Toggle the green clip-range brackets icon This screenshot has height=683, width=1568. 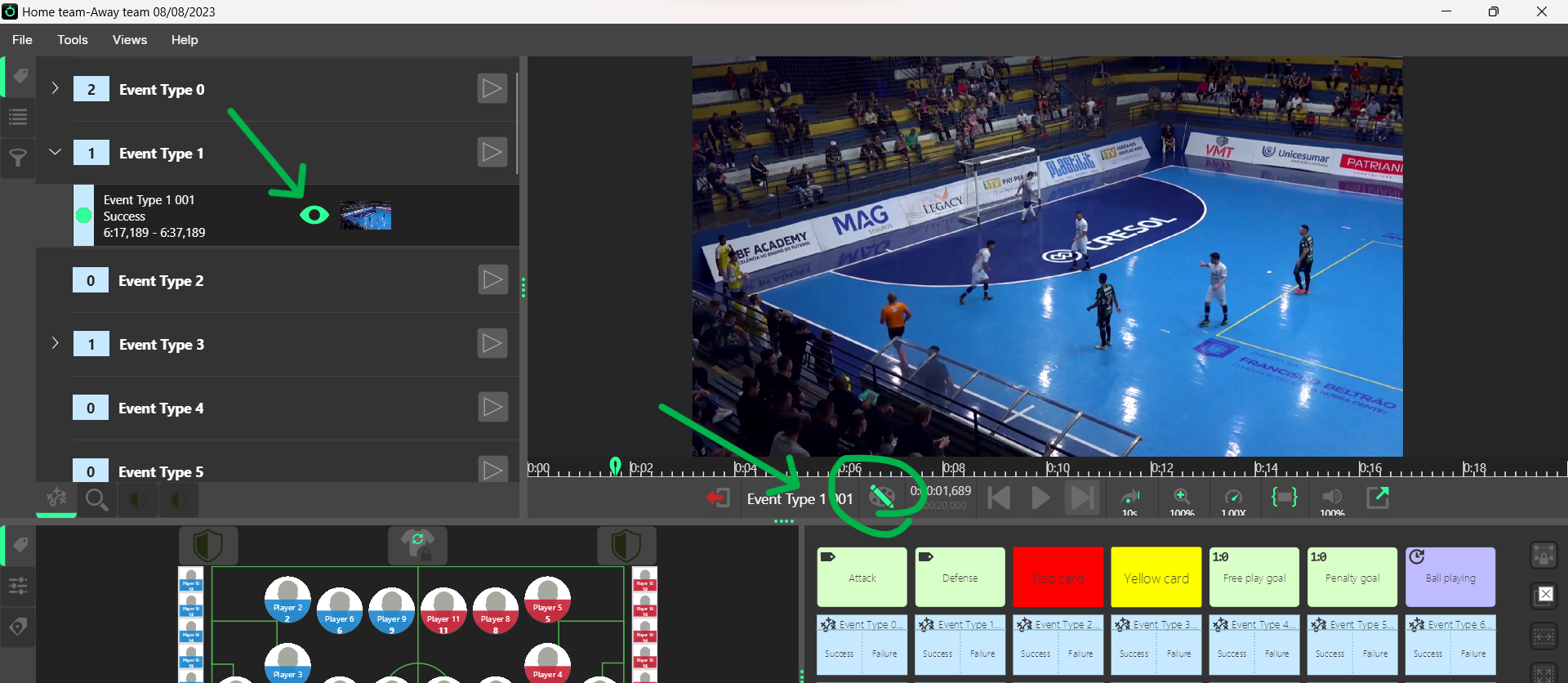coord(1285,497)
